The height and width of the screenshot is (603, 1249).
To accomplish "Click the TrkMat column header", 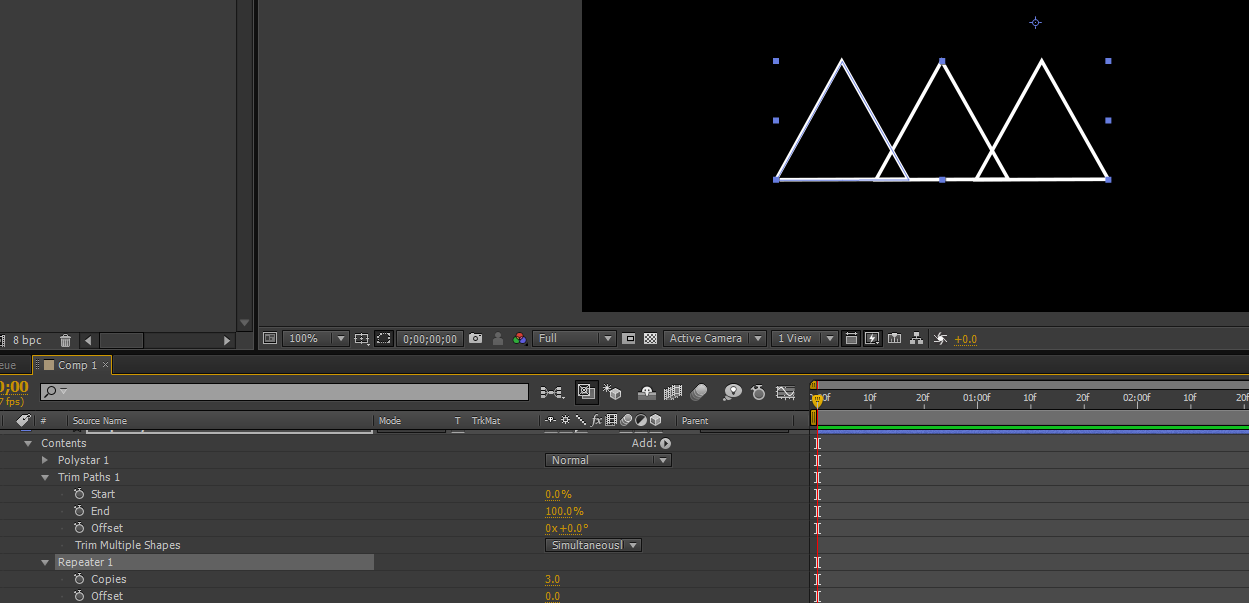I will click(x=486, y=421).
